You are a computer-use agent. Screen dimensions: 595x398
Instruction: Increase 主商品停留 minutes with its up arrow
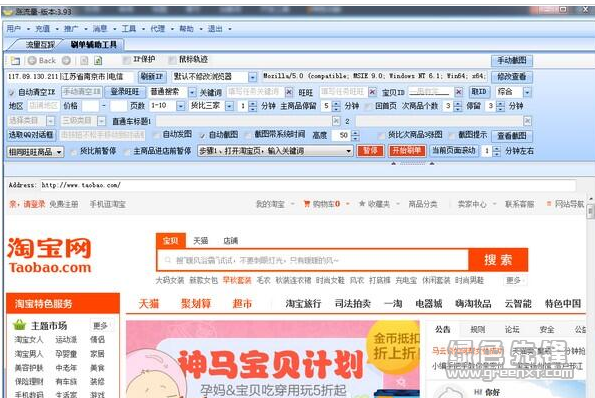click(336, 104)
